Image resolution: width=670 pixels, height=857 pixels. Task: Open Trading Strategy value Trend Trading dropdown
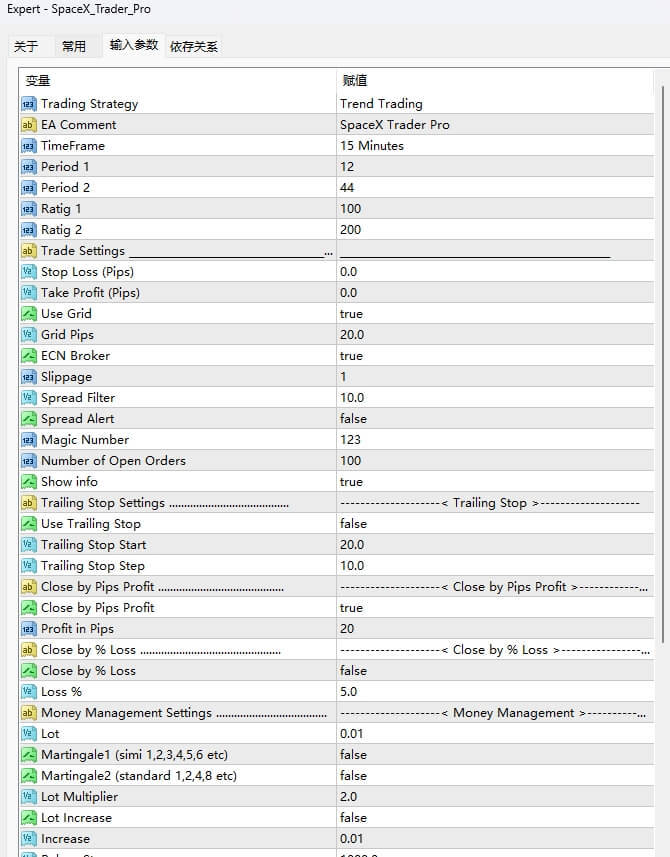[x=381, y=104]
